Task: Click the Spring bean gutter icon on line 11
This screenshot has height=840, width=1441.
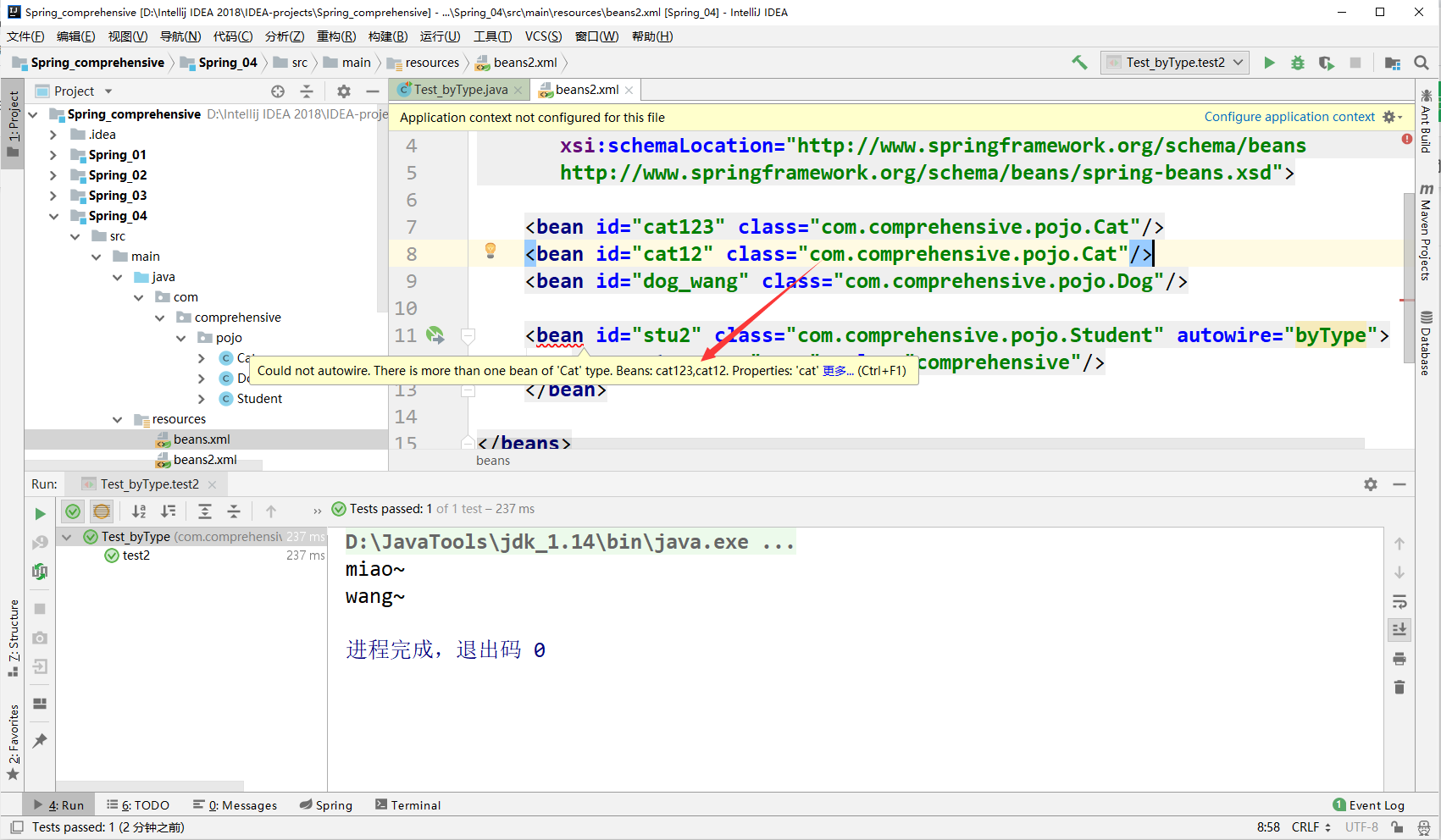Action: coord(435,335)
